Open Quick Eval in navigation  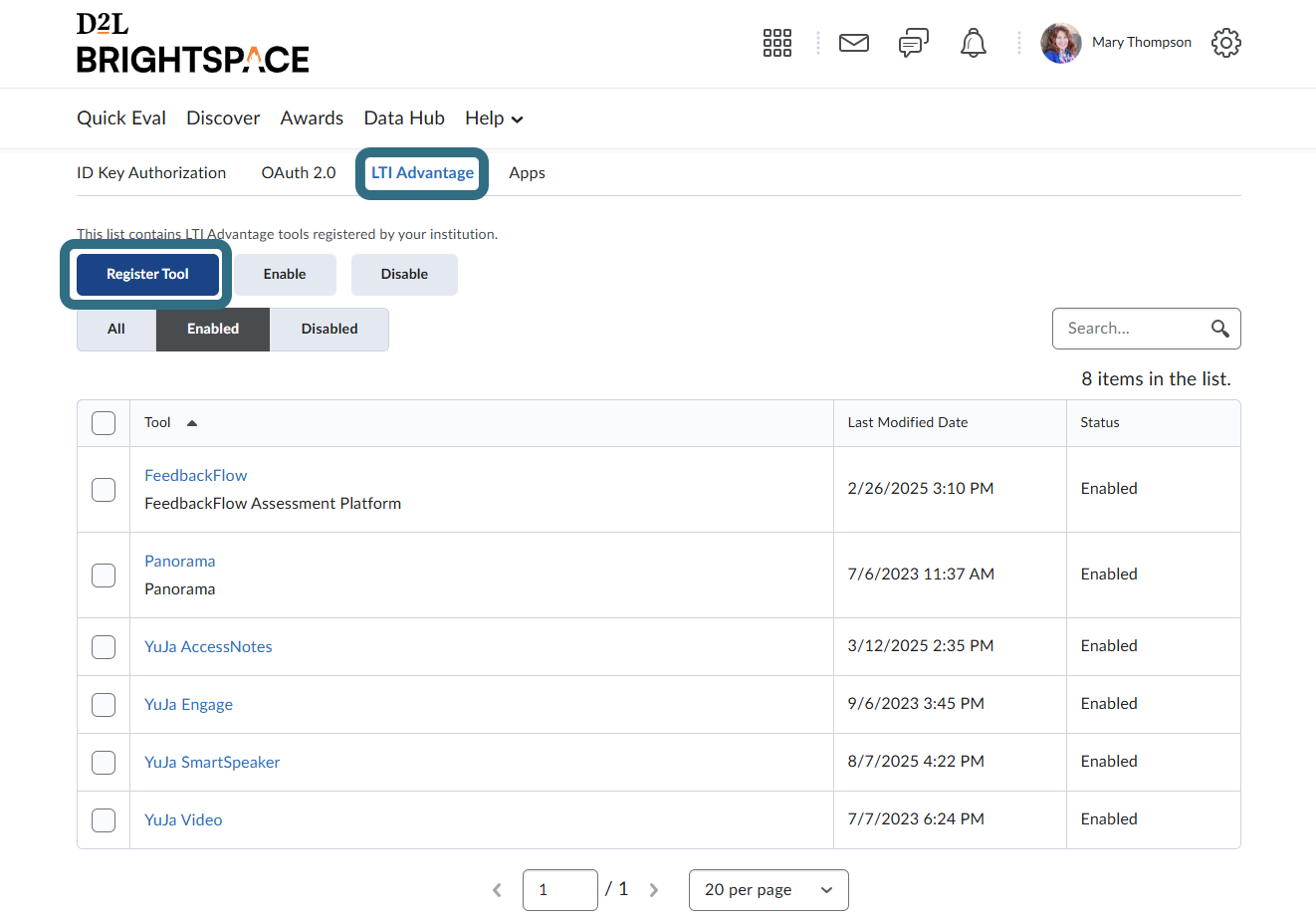click(x=121, y=118)
